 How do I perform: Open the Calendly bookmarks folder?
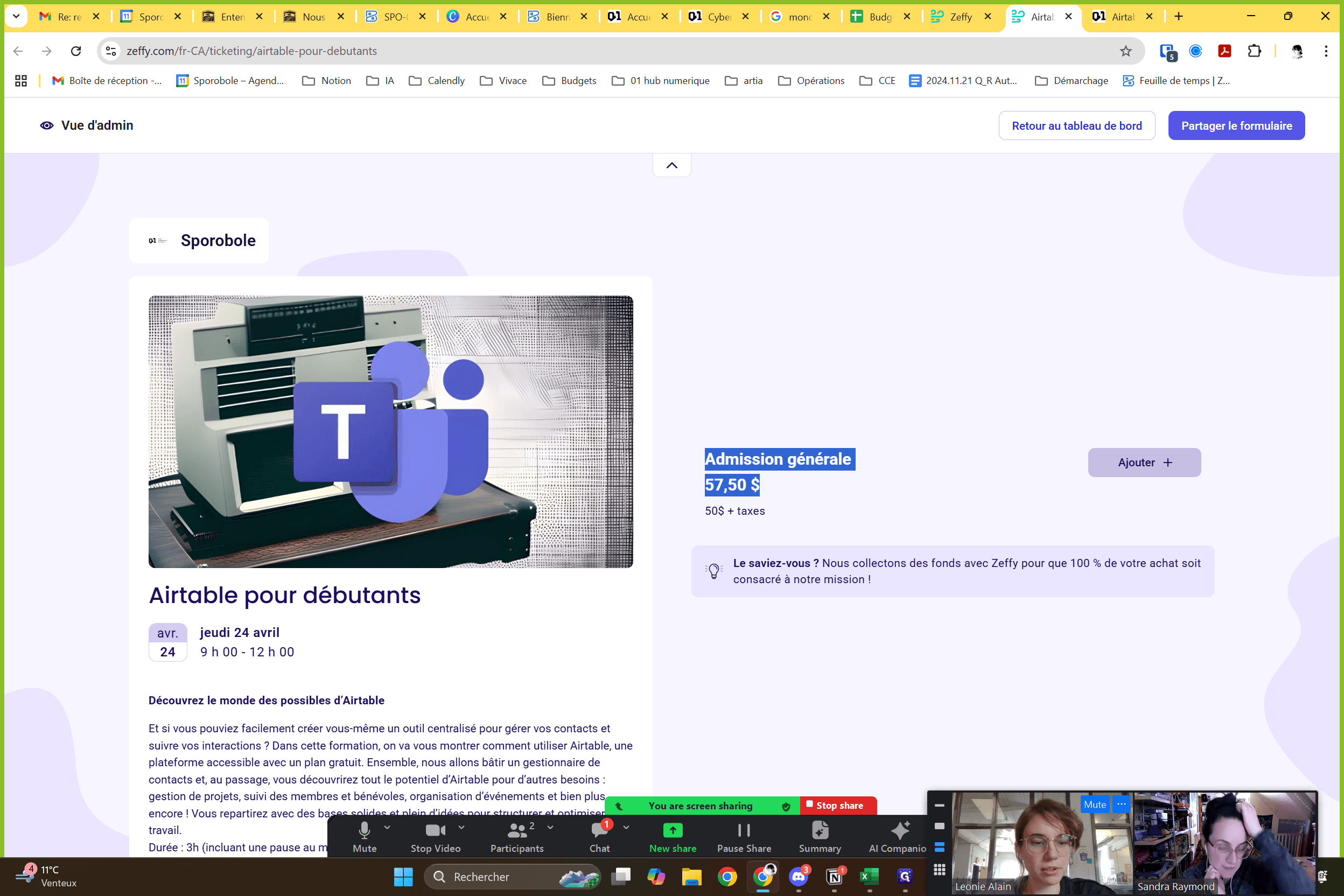tap(437, 81)
